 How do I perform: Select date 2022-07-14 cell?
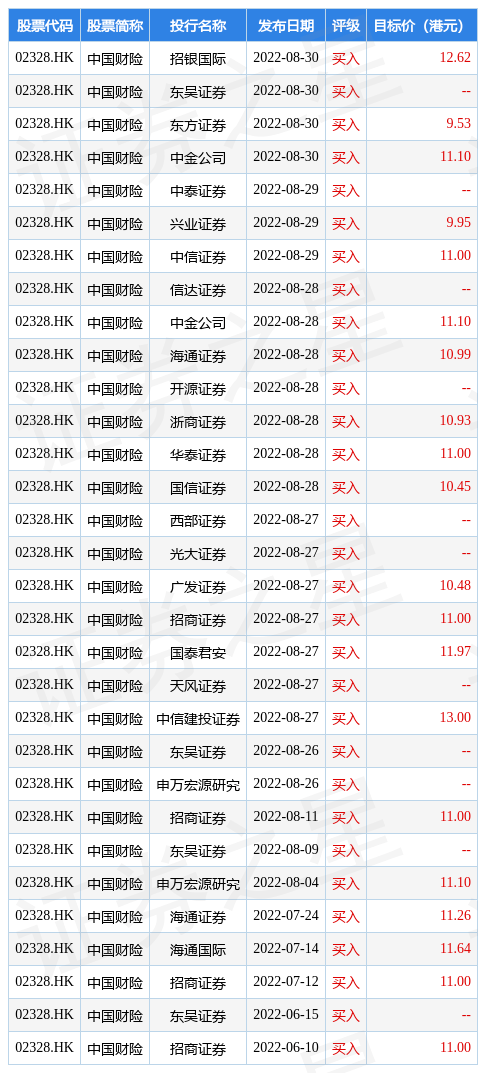[286, 949]
